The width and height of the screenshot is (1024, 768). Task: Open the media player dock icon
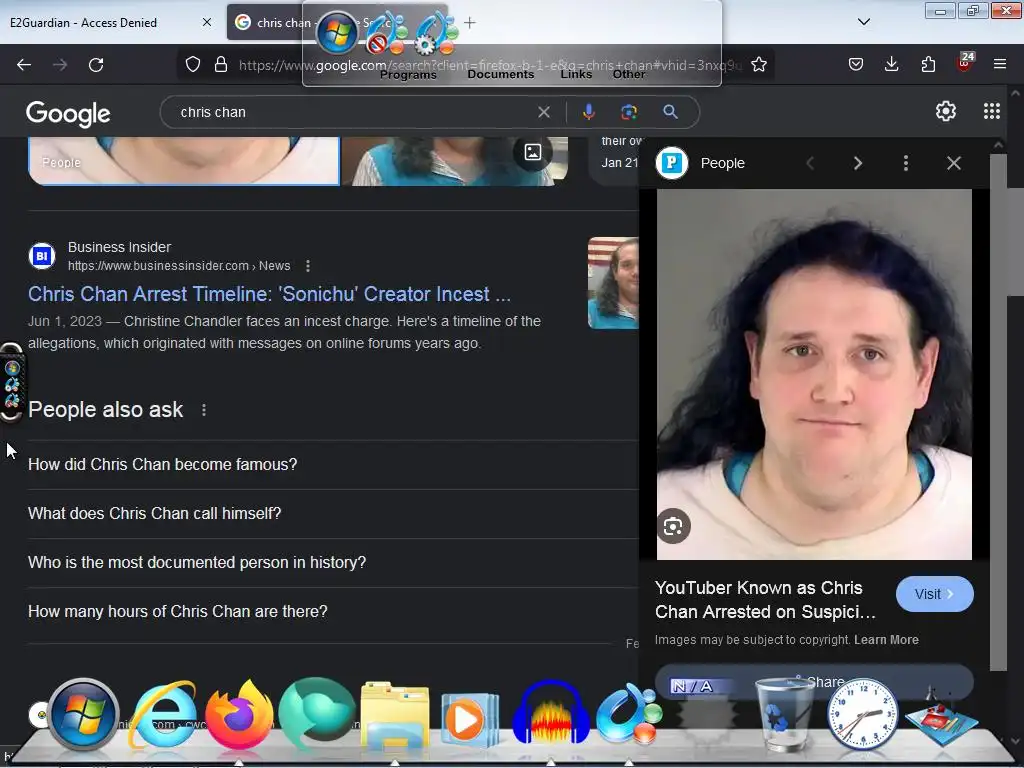[470, 720]
